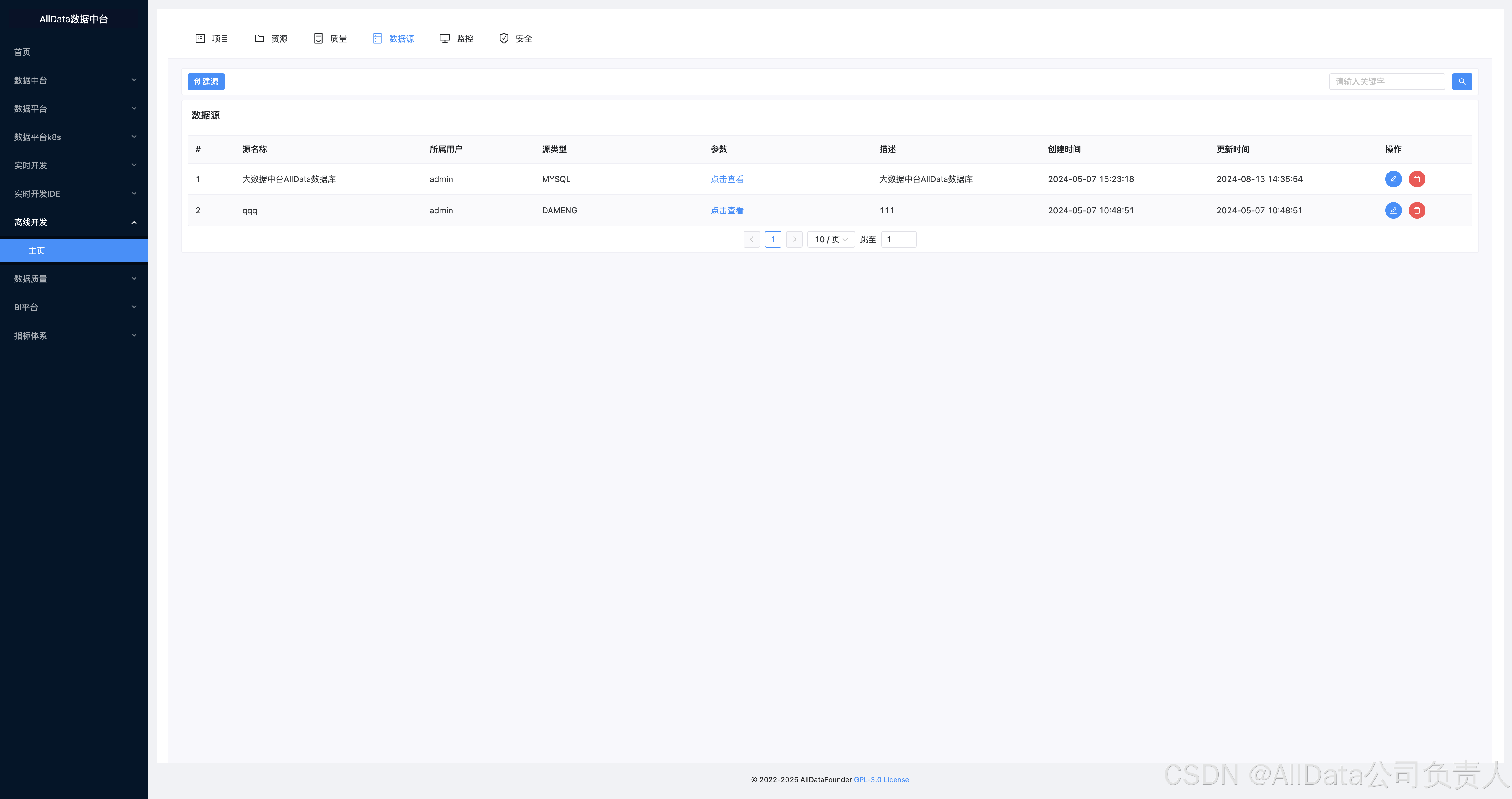This screenshot has height=799, width=1512.
Task: Click the keyword search input field
Action: tap(1386, 82)
